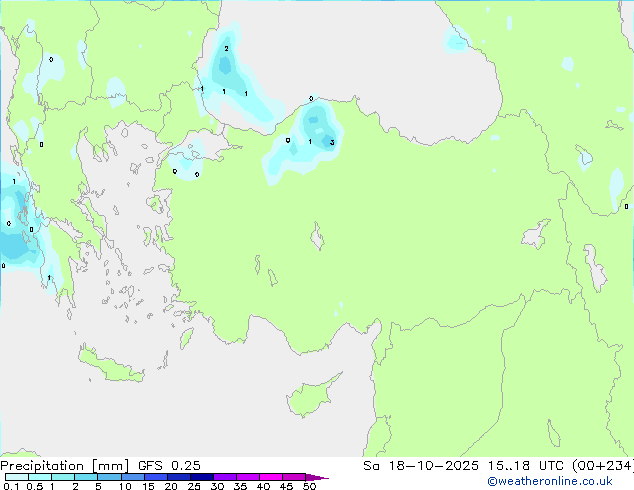This screenshot has width=634, height=490.
Task: Click the '15..18 UTC' time range text
Action: click(526, 466)
